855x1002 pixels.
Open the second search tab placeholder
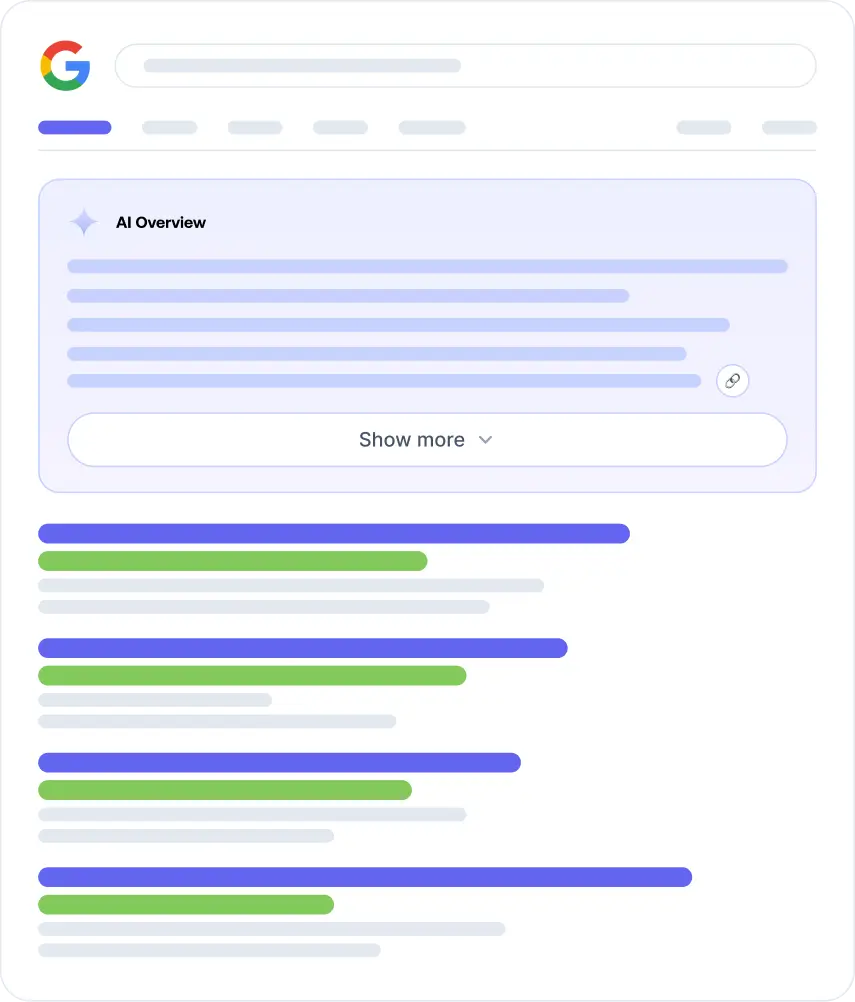coord(170,127)
